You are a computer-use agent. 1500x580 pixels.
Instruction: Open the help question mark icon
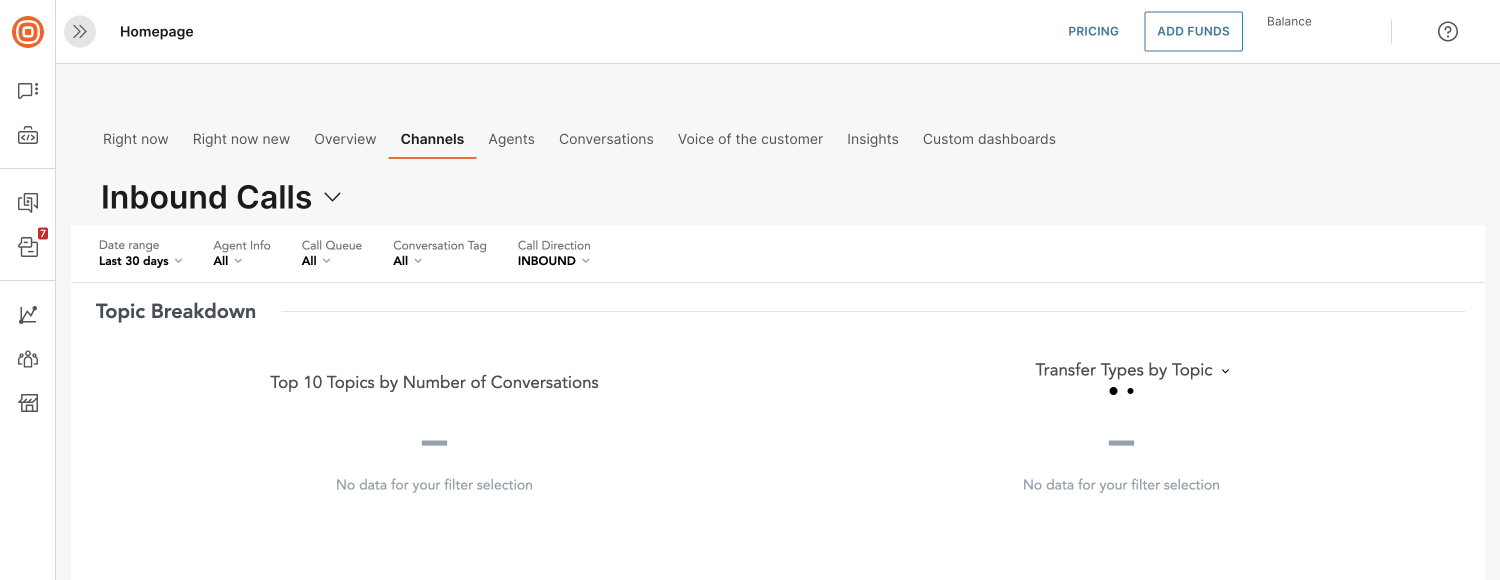pos(1447,32)
